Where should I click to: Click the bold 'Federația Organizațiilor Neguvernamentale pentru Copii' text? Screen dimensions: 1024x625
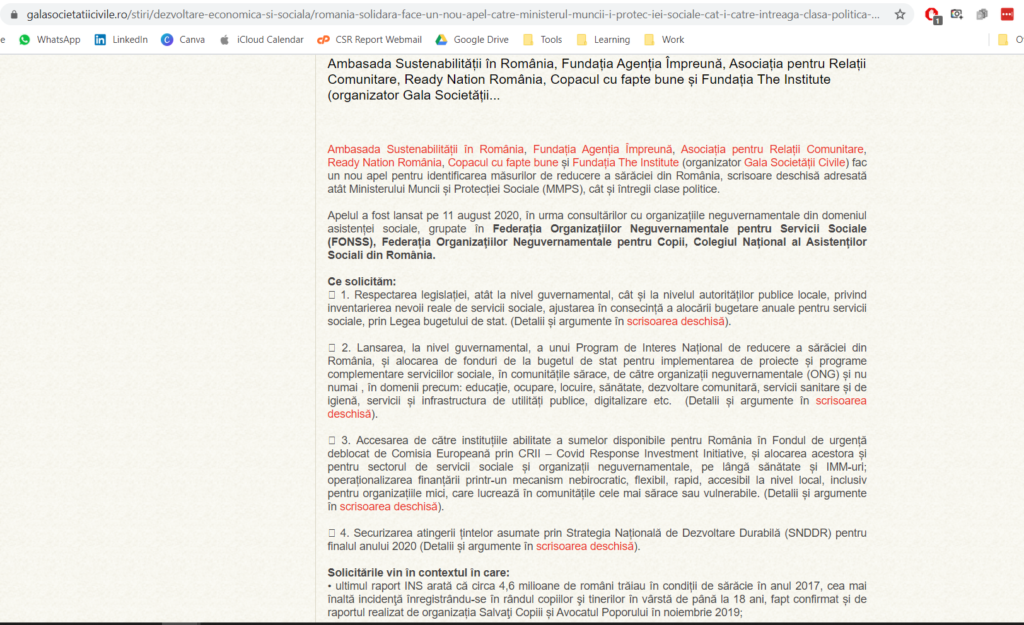[534, 242]
